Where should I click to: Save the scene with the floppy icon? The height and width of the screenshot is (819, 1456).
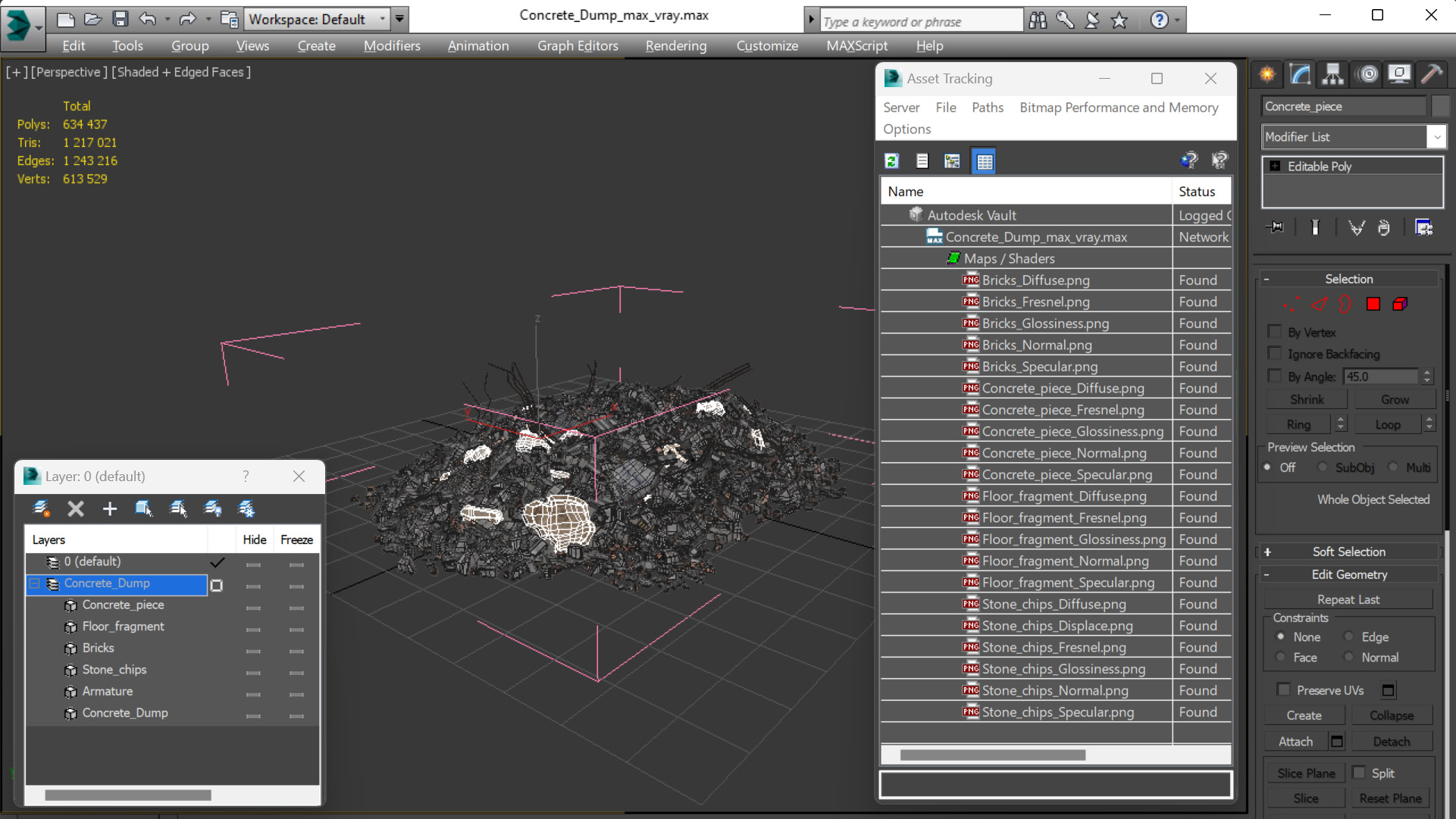coord(120,19)
